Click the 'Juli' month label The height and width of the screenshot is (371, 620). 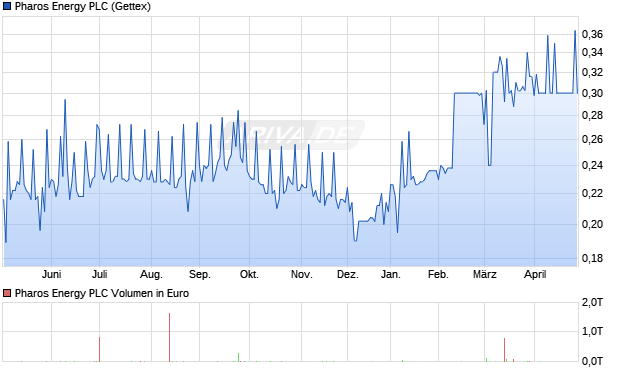pyautogui.click(x=100, y=274)
